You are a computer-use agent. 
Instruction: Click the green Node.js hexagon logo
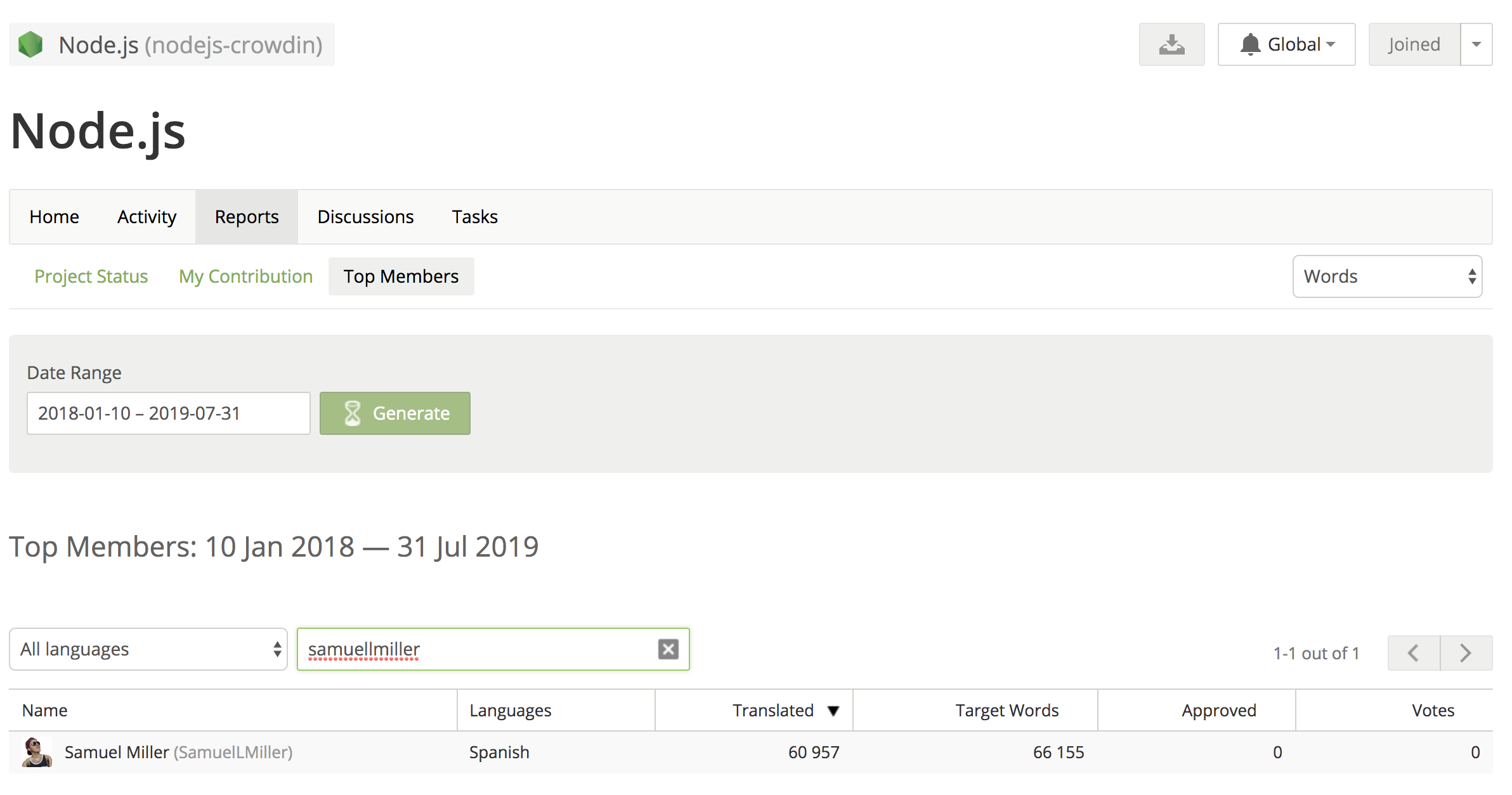30,45
